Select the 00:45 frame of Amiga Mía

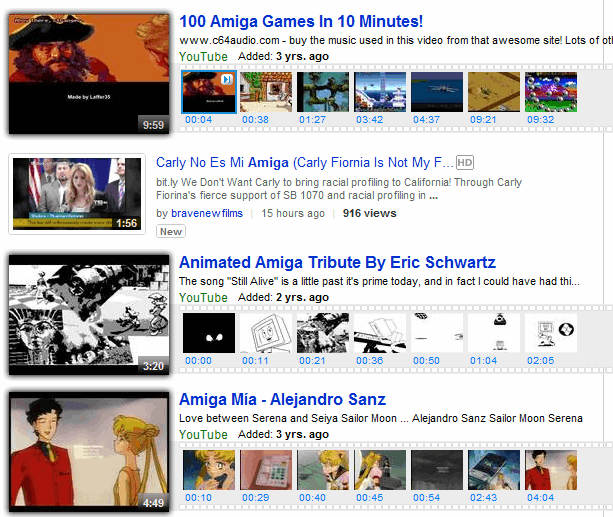[x=380, y=470]
